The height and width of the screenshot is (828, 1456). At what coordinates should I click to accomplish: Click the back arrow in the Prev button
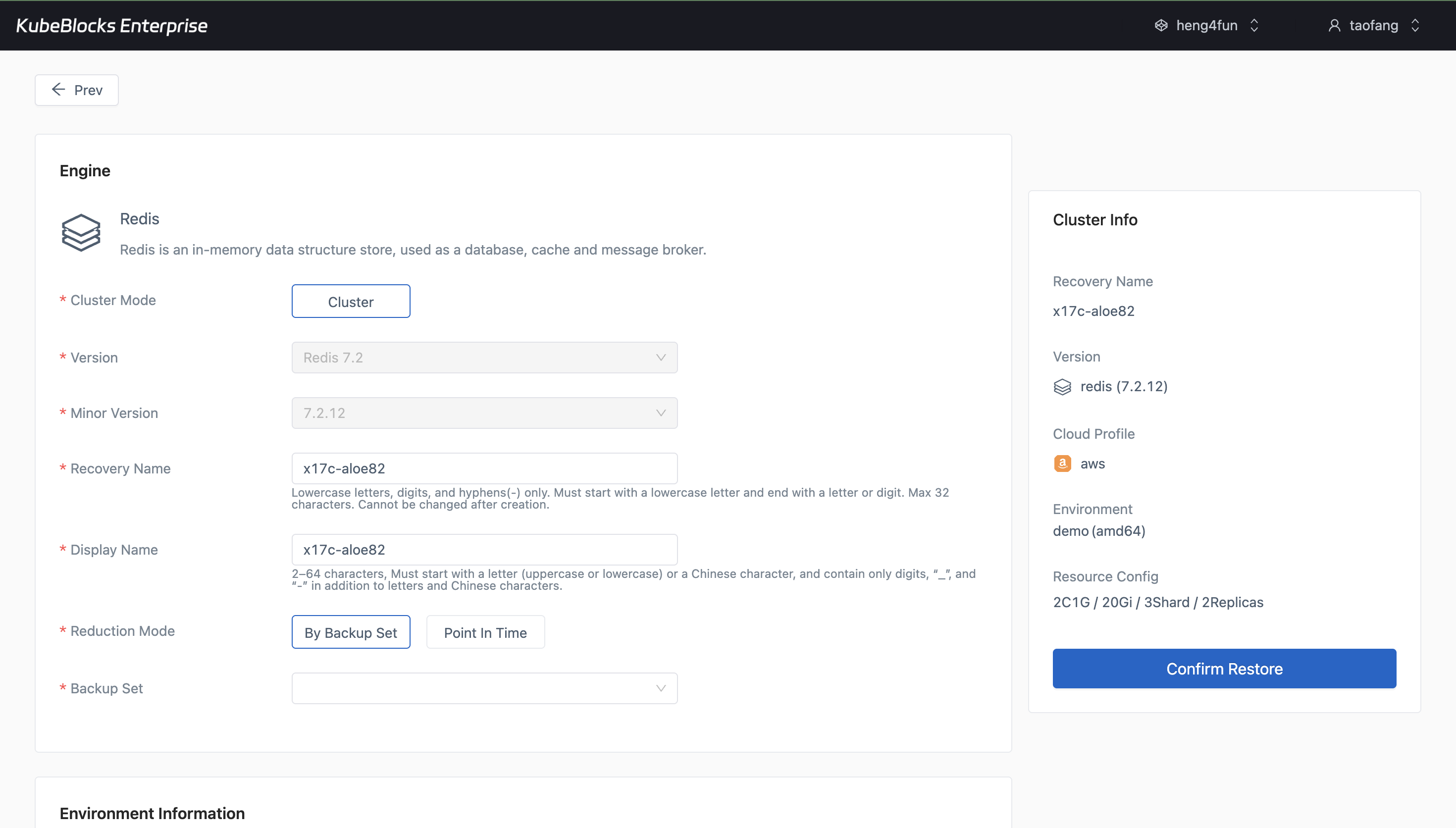(58, 89)
